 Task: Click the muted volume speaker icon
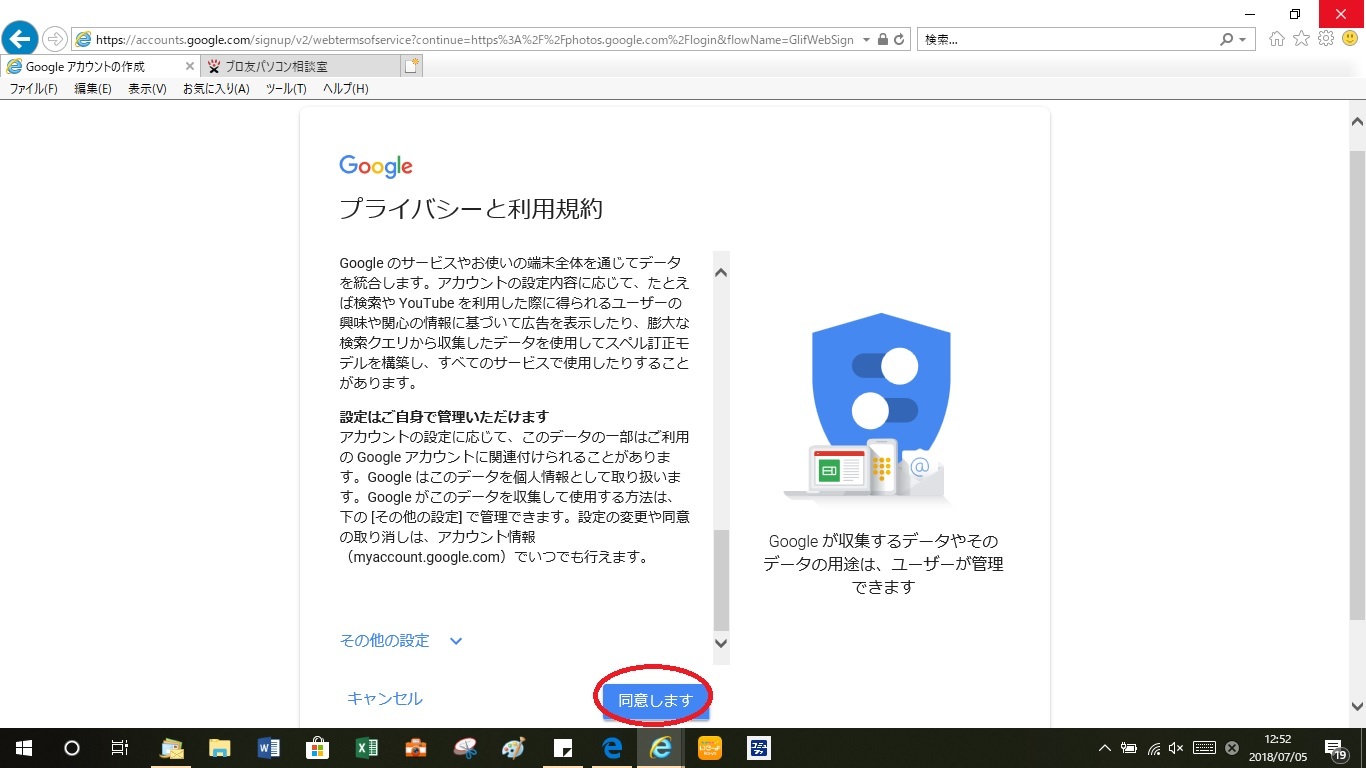click(1176, 748)
